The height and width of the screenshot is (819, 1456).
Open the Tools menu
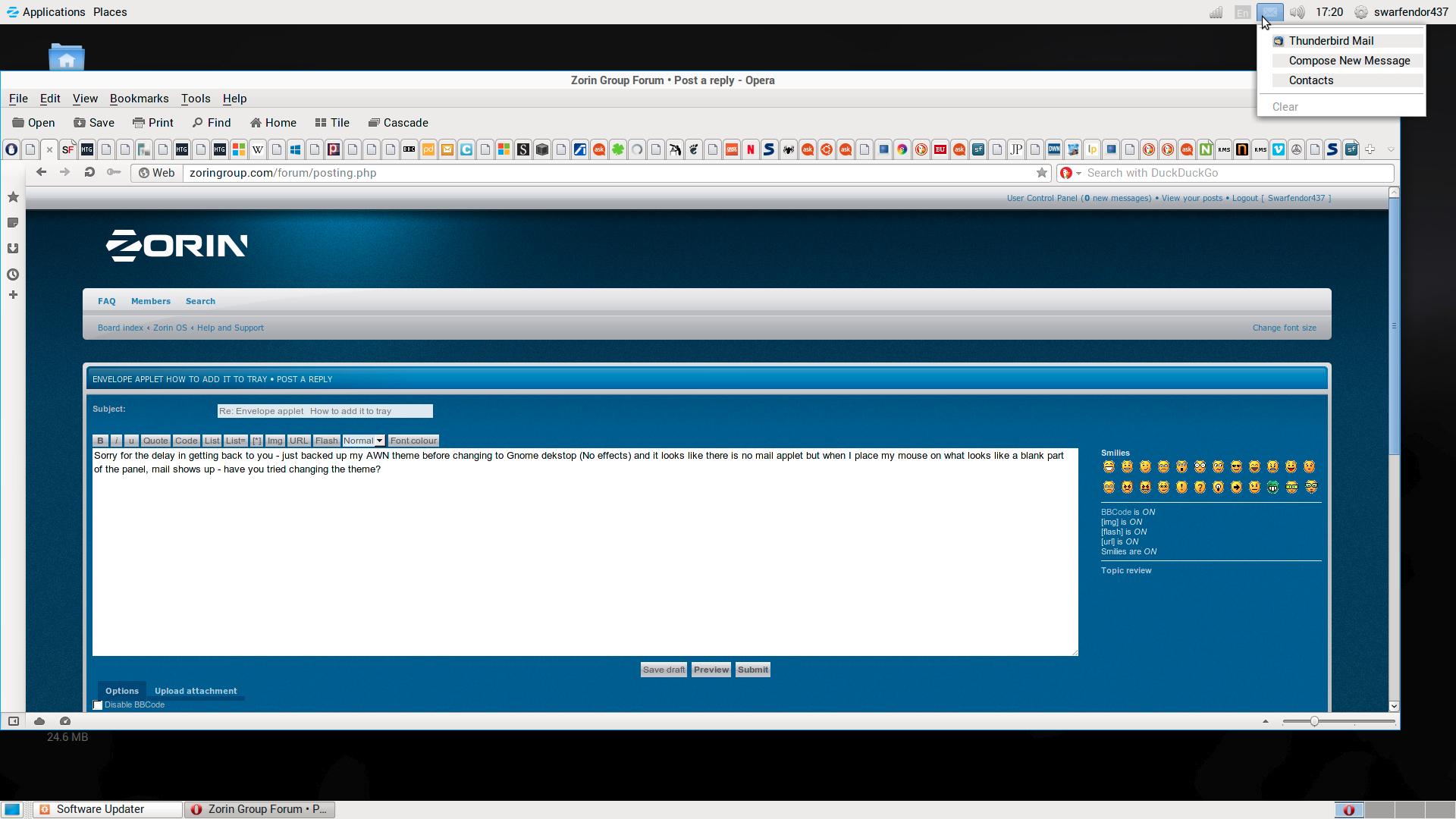[x=196, y=99]
